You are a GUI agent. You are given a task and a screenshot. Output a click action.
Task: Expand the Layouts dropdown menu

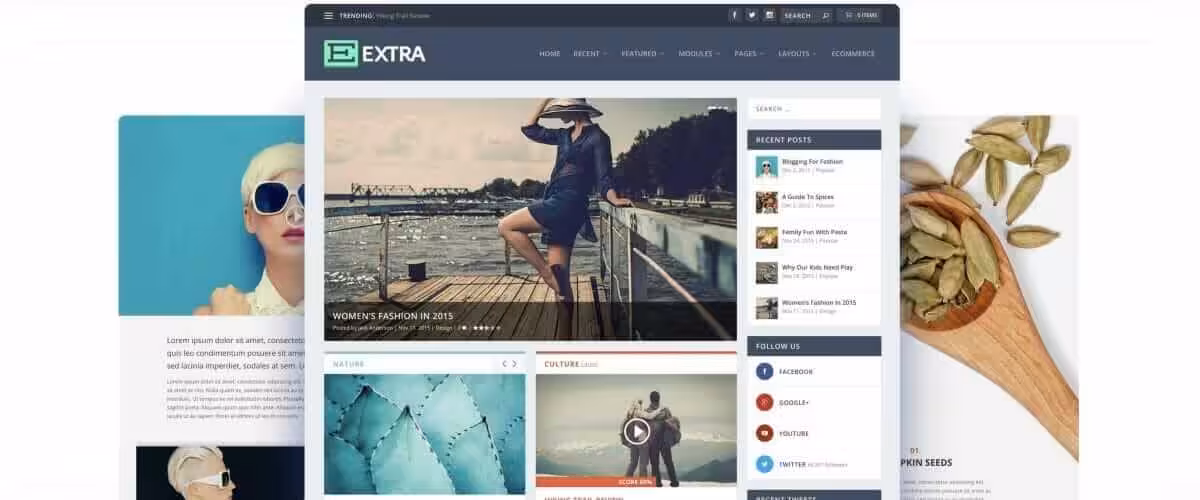click(x=797, y=53)
